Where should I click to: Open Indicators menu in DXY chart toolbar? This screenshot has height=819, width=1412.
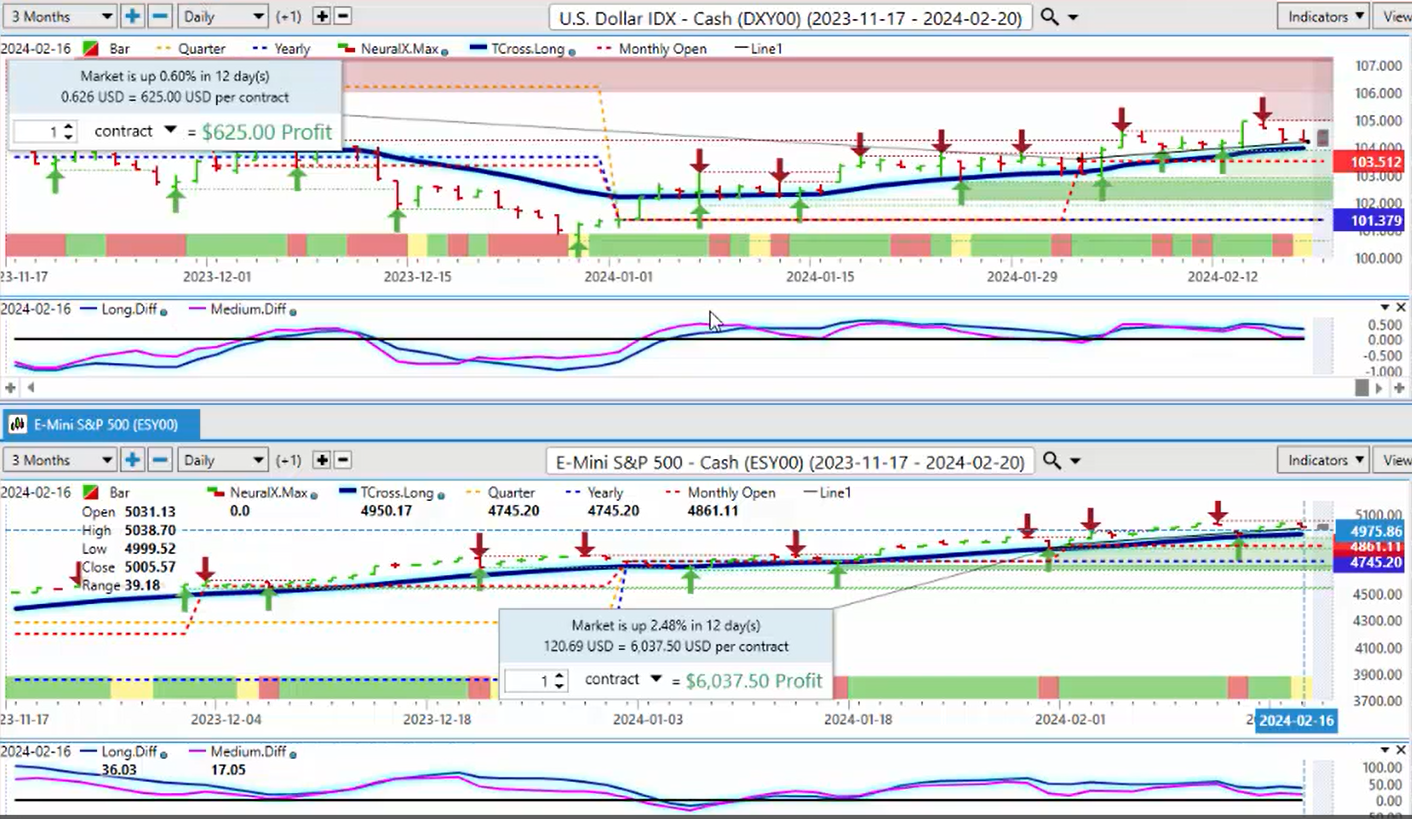tap(1323, 16)
